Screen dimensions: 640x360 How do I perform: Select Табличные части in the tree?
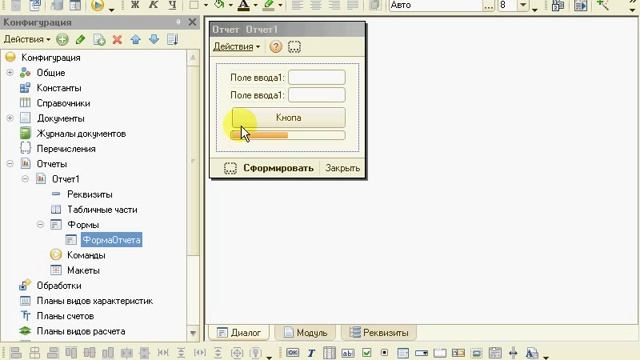coord(102,210)
